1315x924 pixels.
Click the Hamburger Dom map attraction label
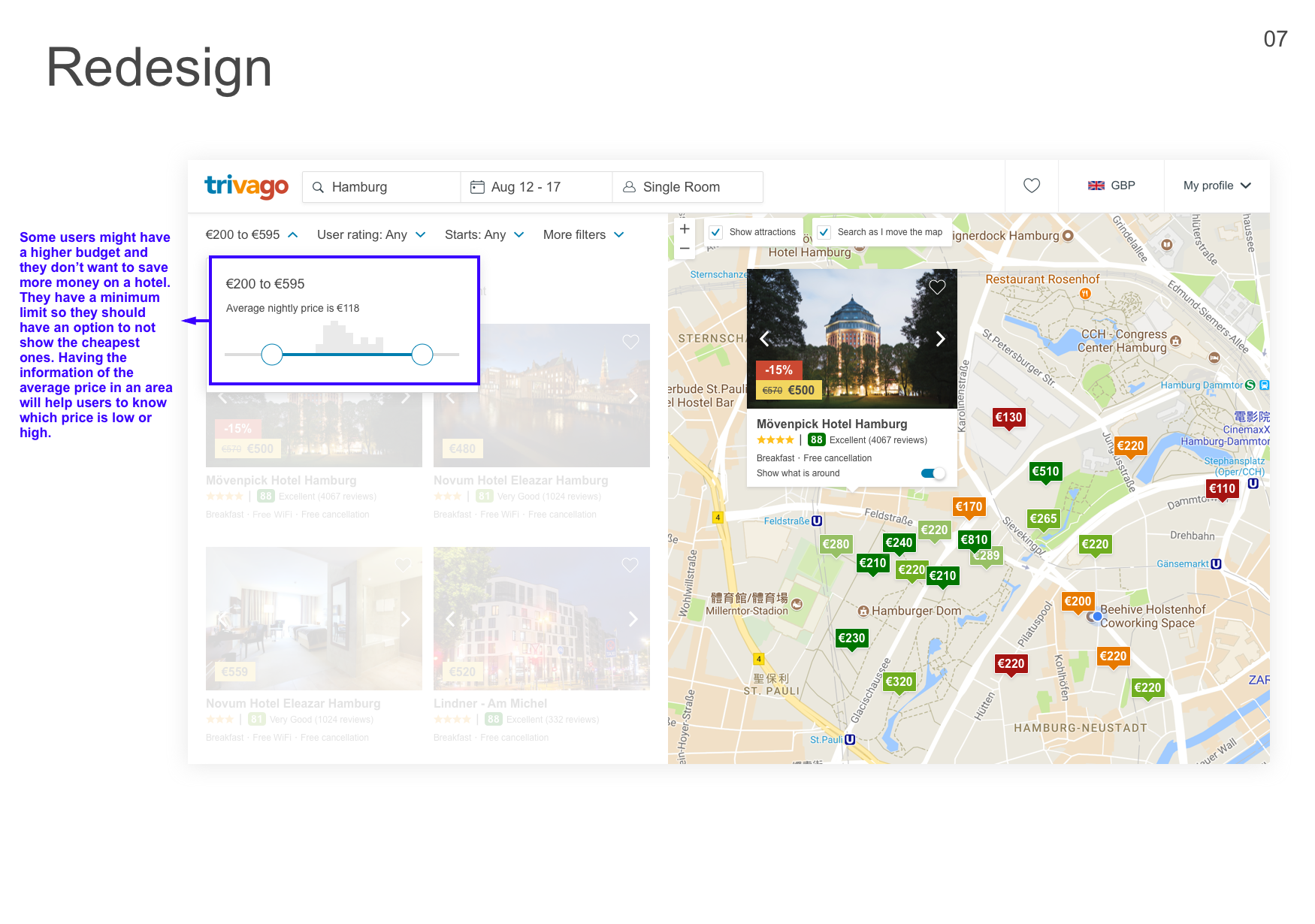[916, 611]
